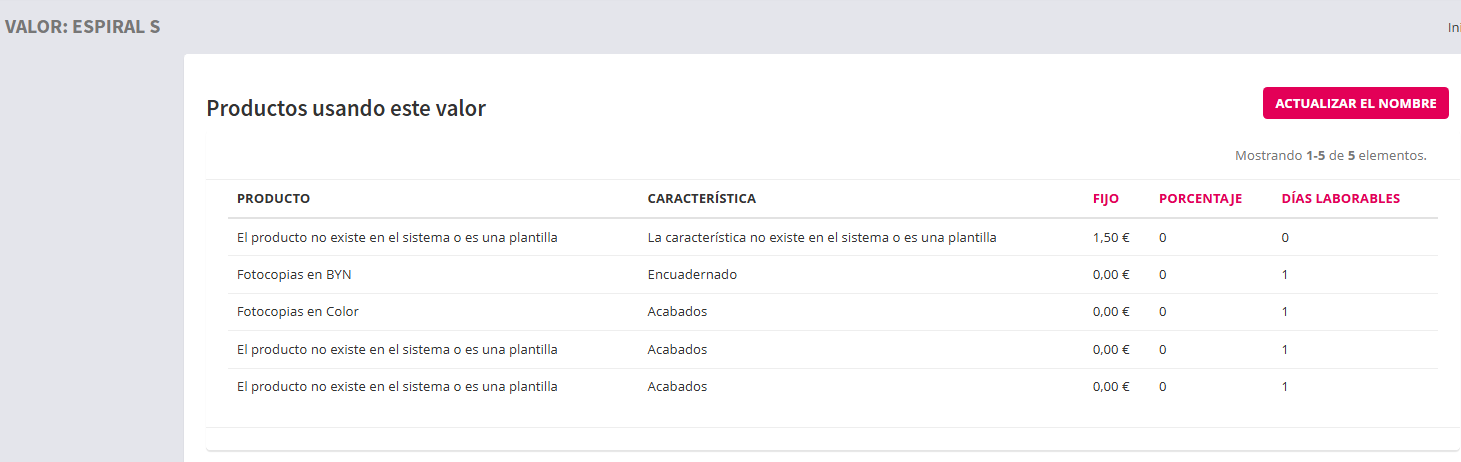
Task: Click the PRODUCTO column header
Action: 273,198
